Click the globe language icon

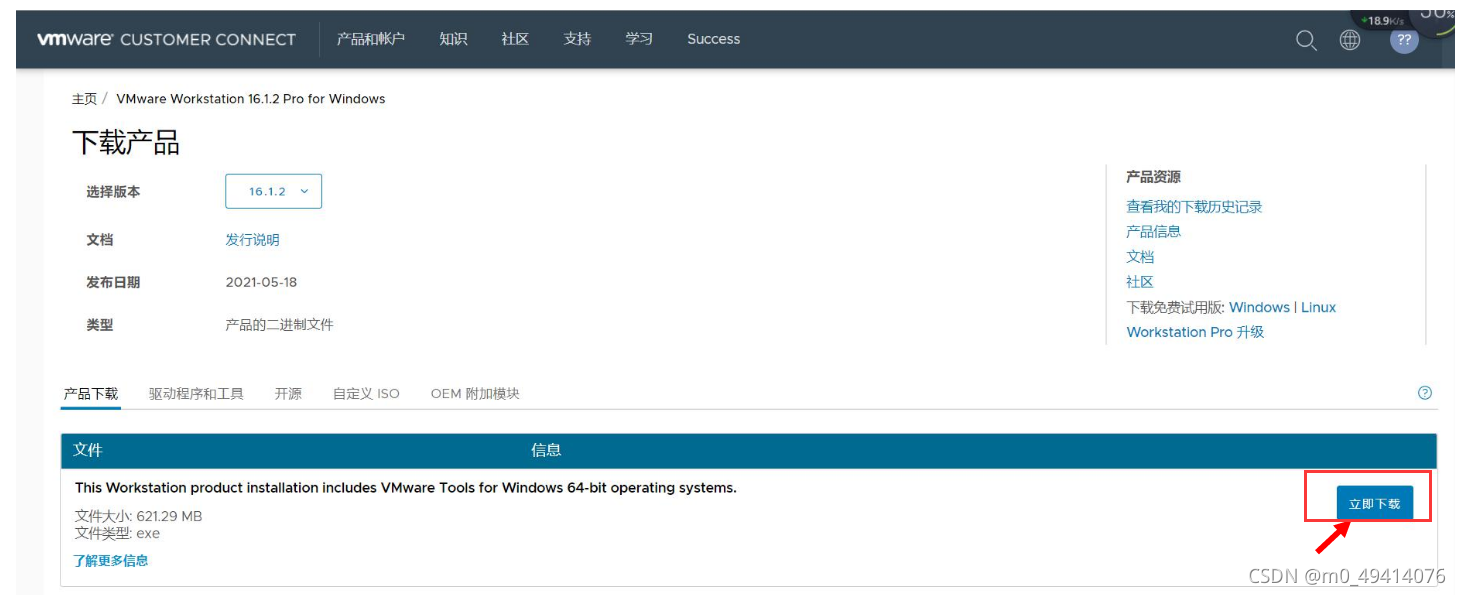point(1350,40)
